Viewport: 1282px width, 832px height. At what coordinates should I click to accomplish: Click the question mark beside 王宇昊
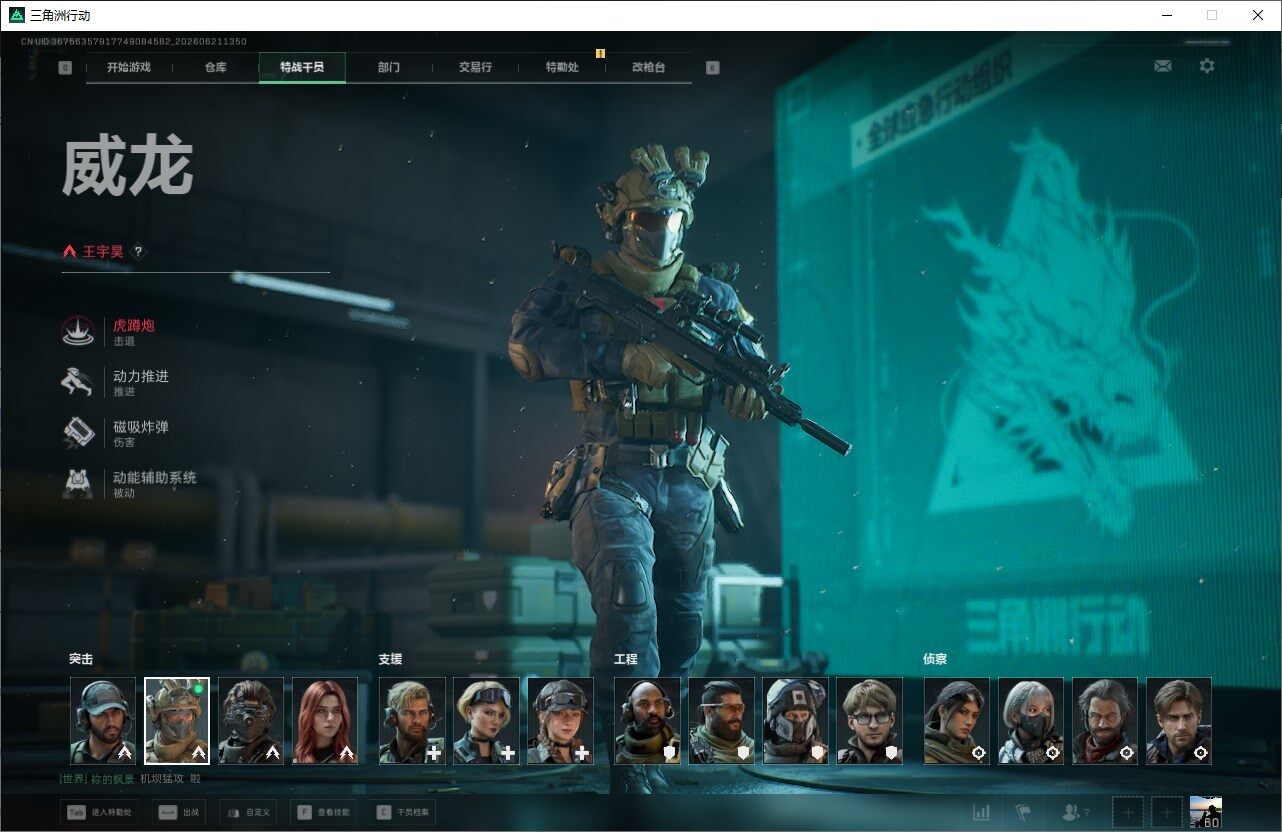pos(139,252)
